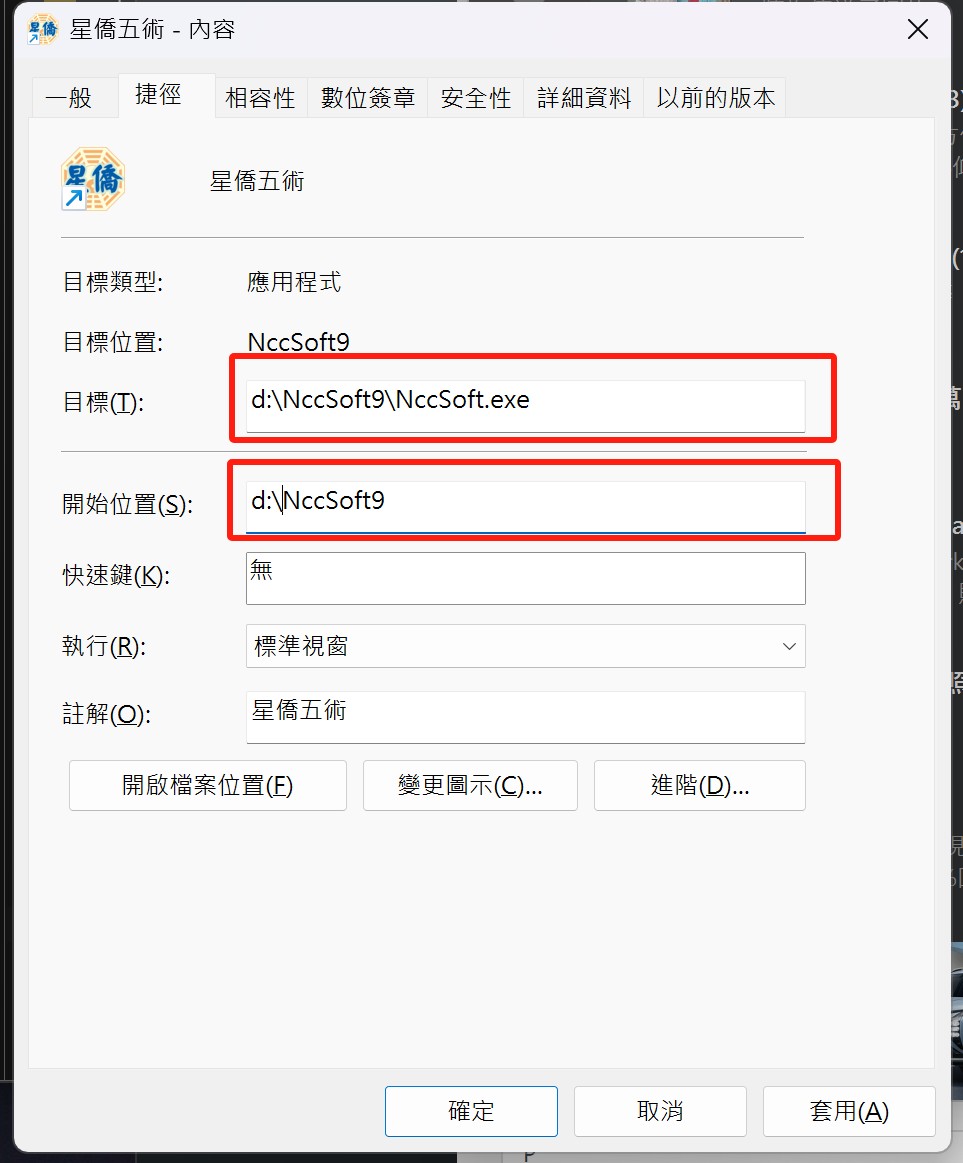
Task: Focus the 快速鍵 shortcut key field
Action: (x=525, y=578)
